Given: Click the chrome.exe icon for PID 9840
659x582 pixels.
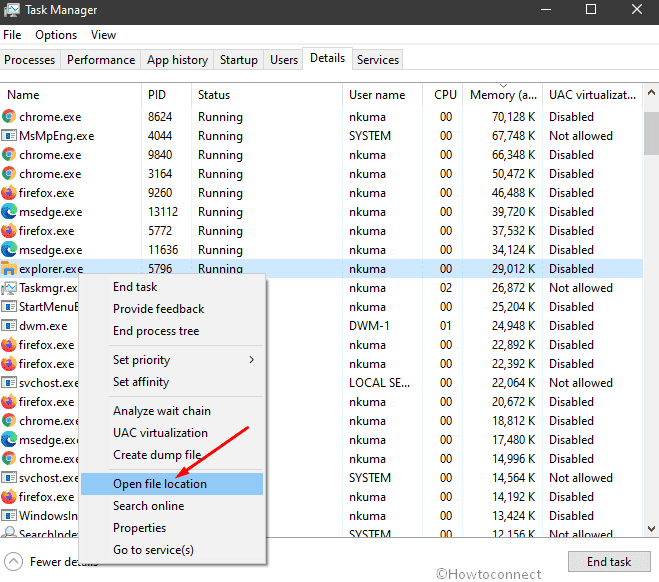Looking at the screenshot, I should click(9, 155).
